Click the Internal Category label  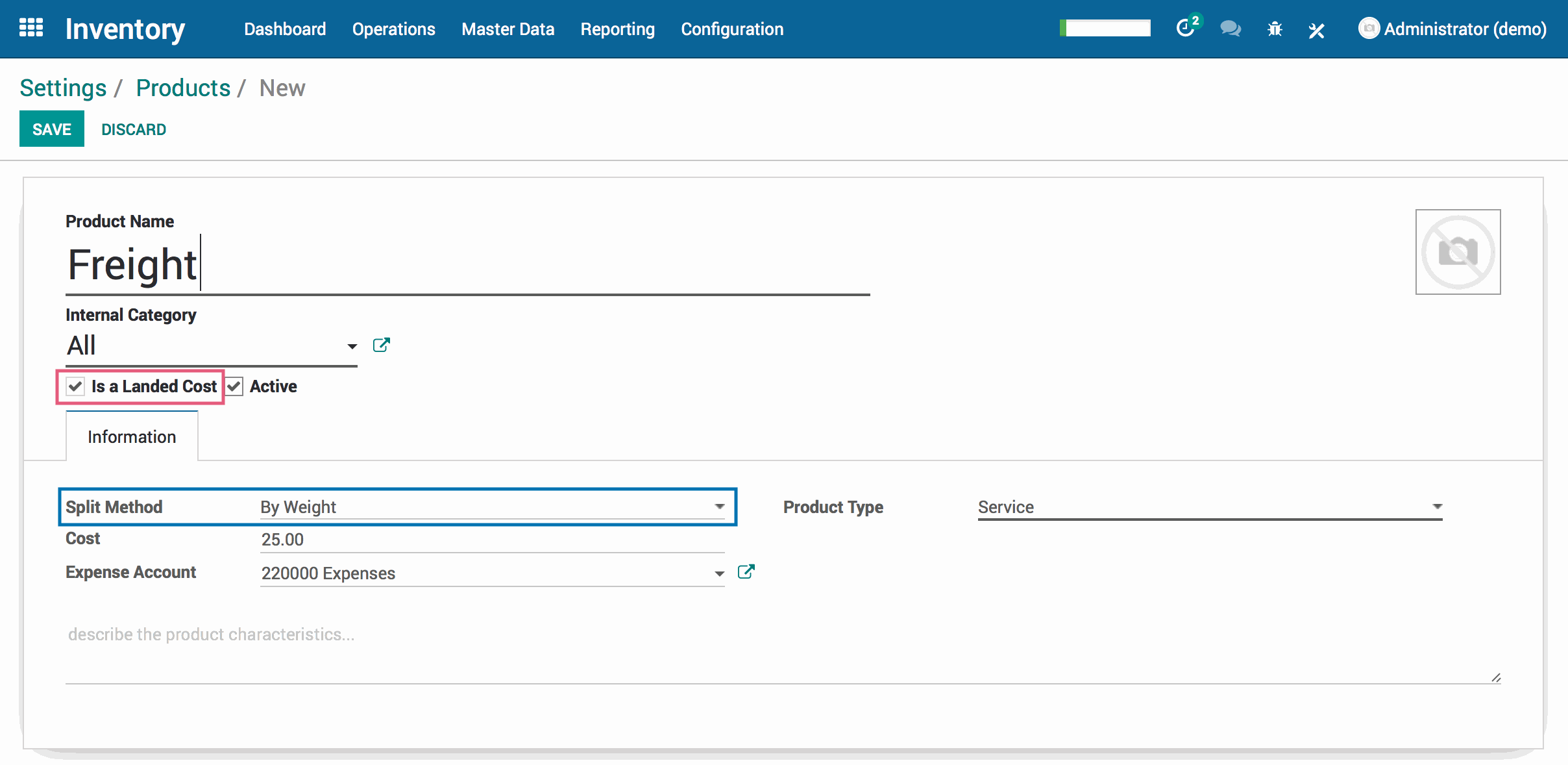[x=130, y=315]
